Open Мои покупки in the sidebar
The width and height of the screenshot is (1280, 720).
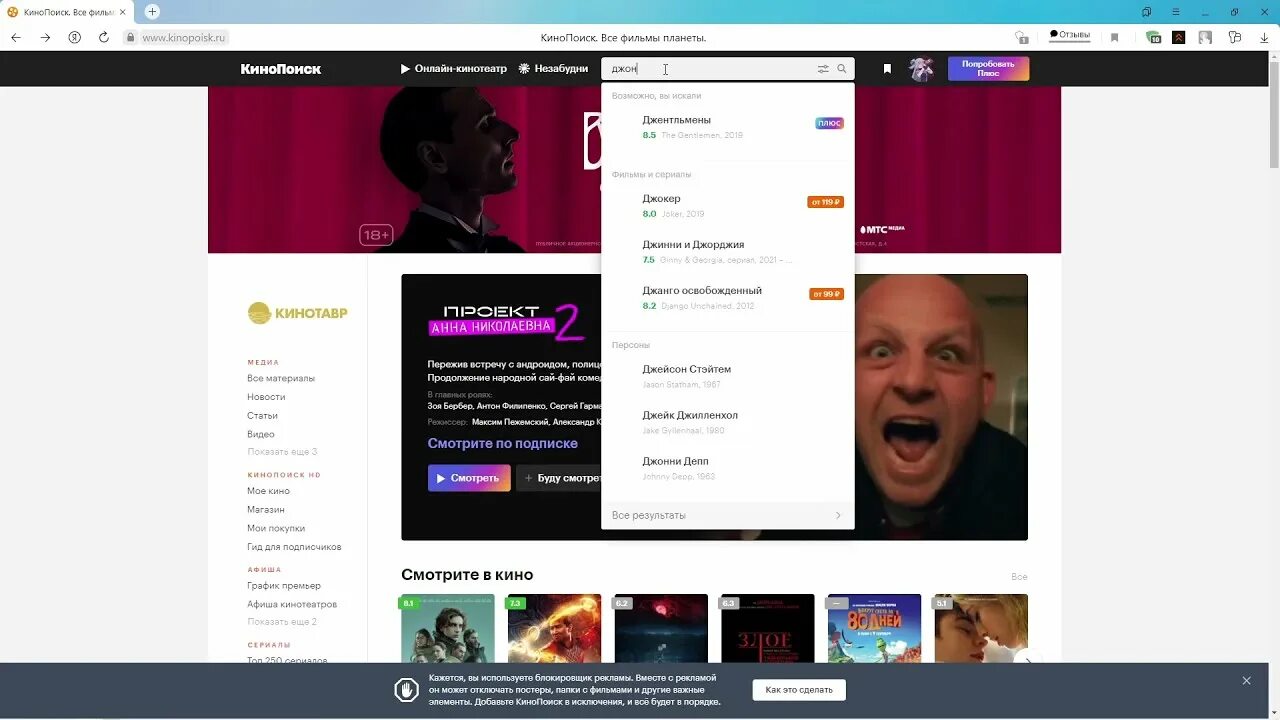point(276,528)
